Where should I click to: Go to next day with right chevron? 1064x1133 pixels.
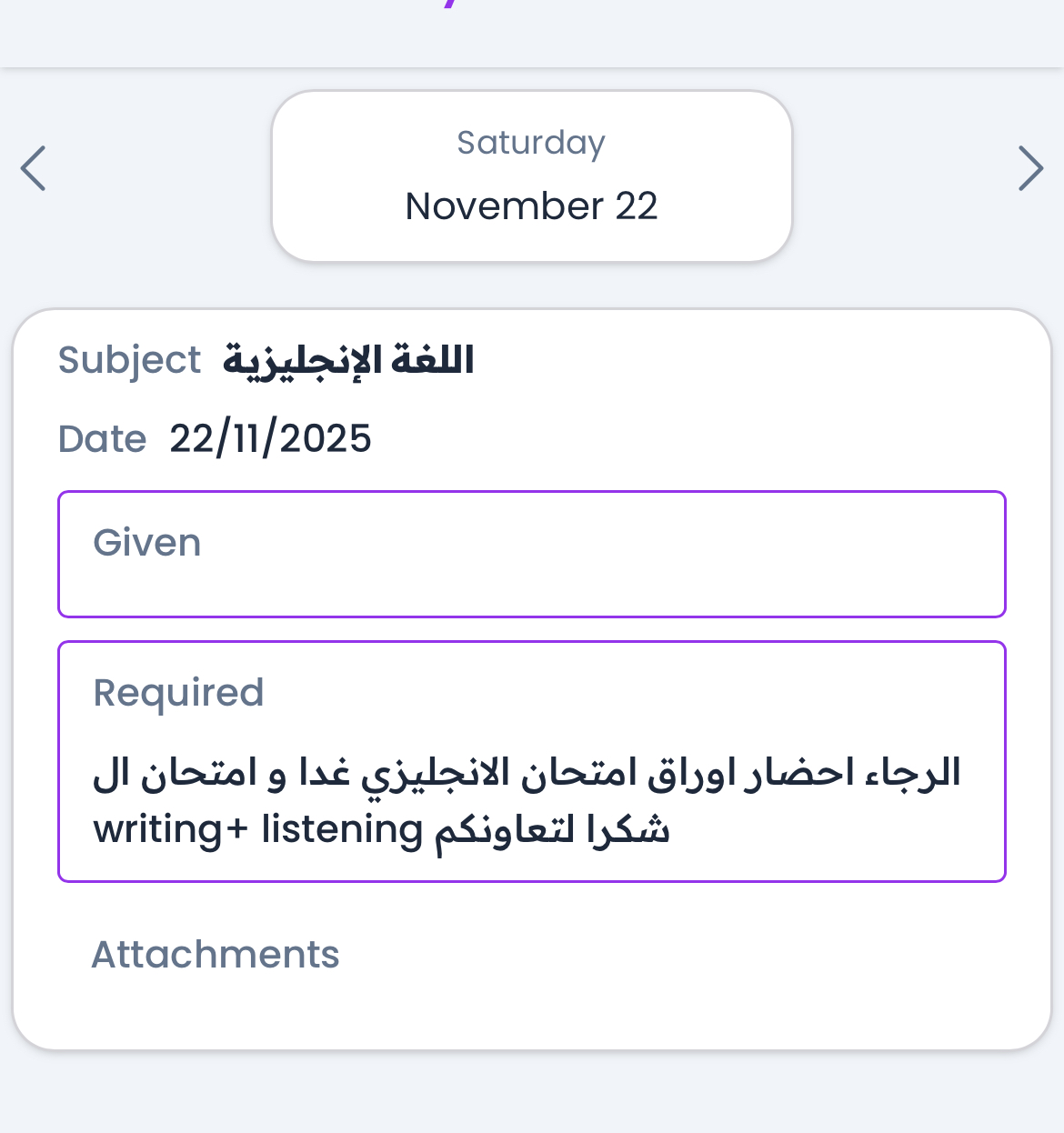1029,169
